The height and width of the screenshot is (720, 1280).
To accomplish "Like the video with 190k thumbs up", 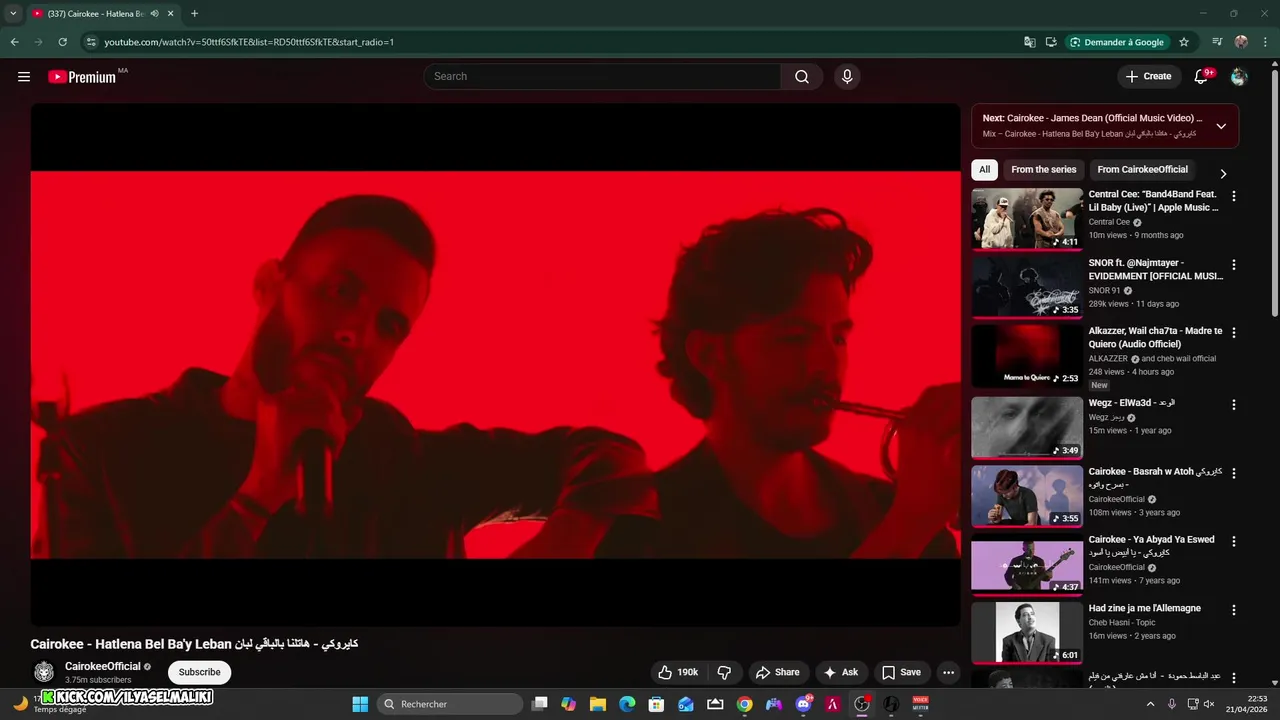I will 677,672.
